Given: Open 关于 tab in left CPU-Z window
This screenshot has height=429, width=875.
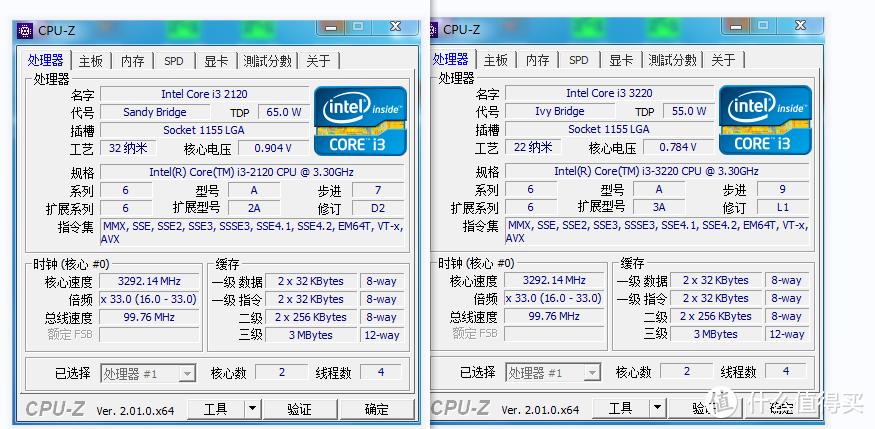Looking at the screenshot, I should coord(318,61).
